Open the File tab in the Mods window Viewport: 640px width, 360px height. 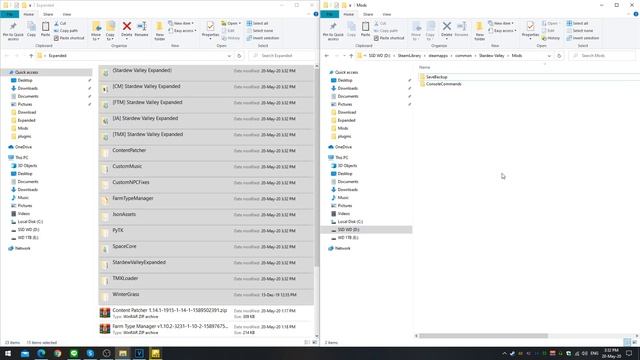pos(329,14)
